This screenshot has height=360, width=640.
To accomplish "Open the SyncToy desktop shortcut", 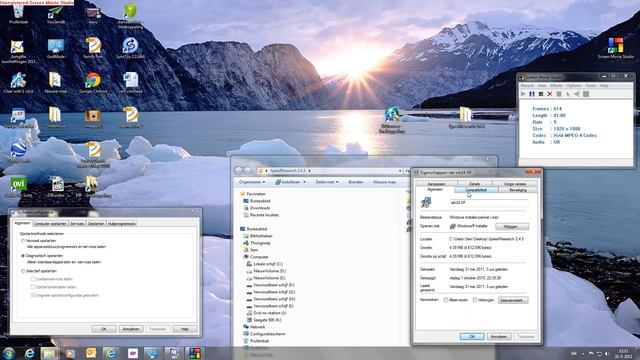I will point(130,49).
